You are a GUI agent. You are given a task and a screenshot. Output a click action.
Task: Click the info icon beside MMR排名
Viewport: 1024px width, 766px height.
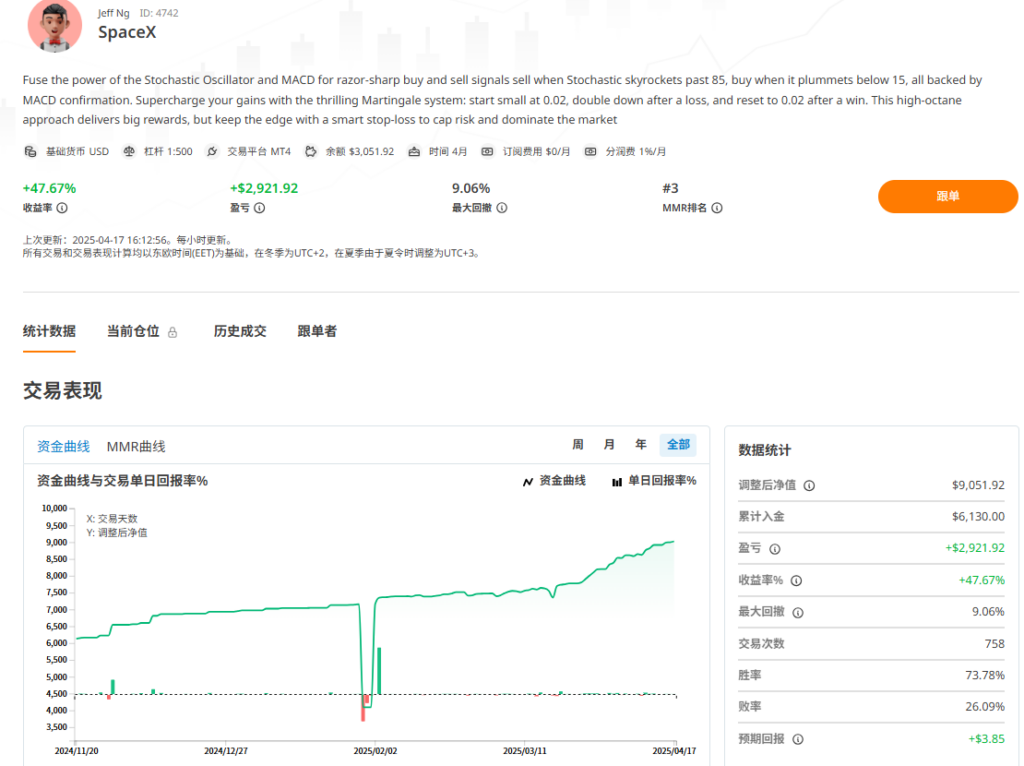pos(717,208)
